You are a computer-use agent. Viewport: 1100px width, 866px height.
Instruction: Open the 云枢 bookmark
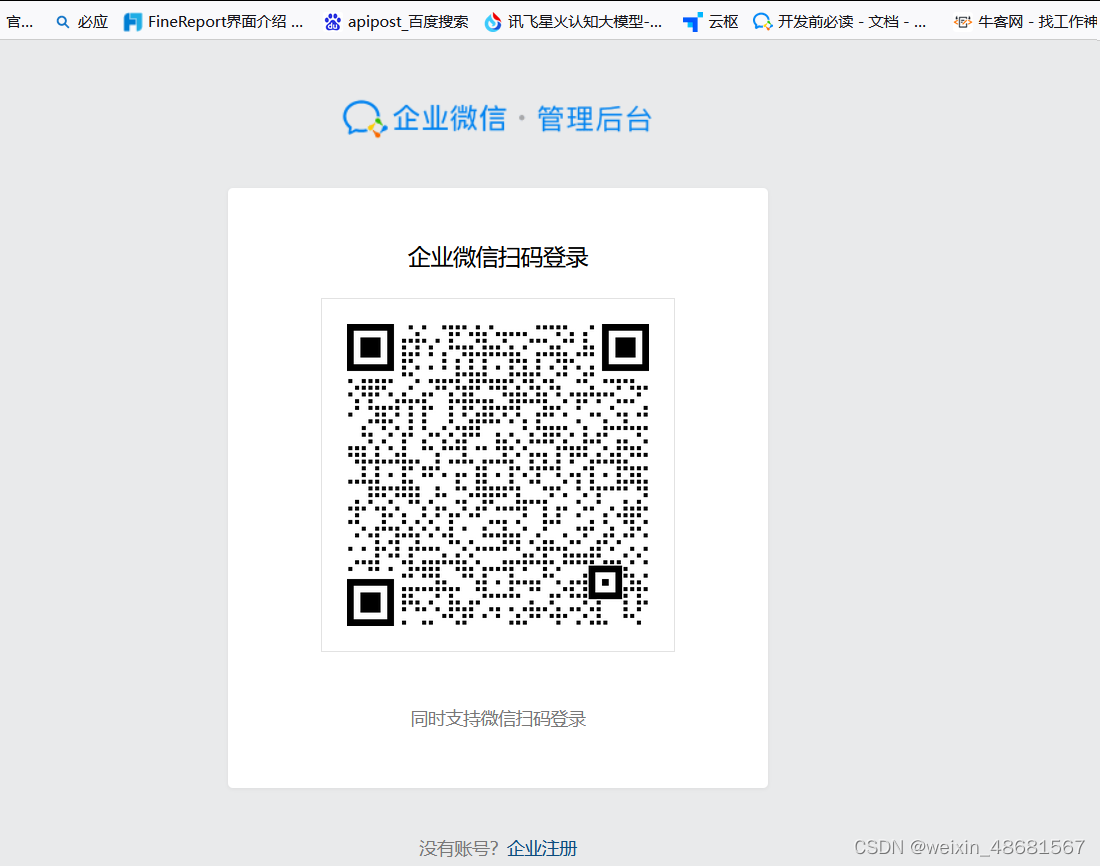(711, 22)
